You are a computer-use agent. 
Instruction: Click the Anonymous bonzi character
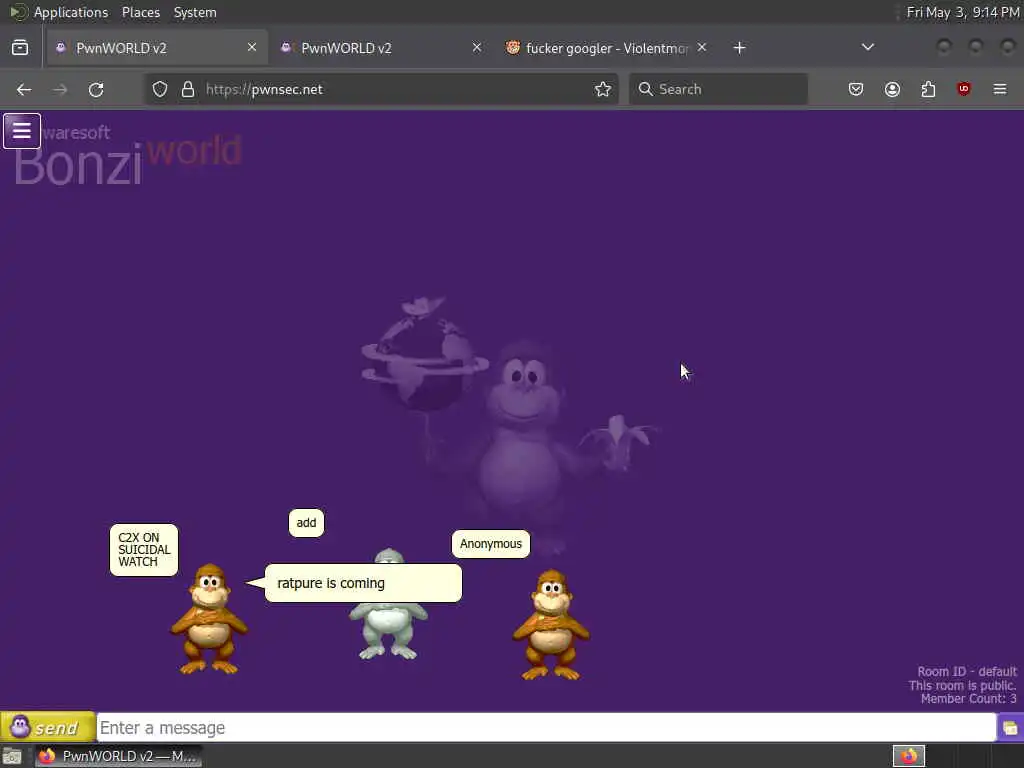(551, 625)
